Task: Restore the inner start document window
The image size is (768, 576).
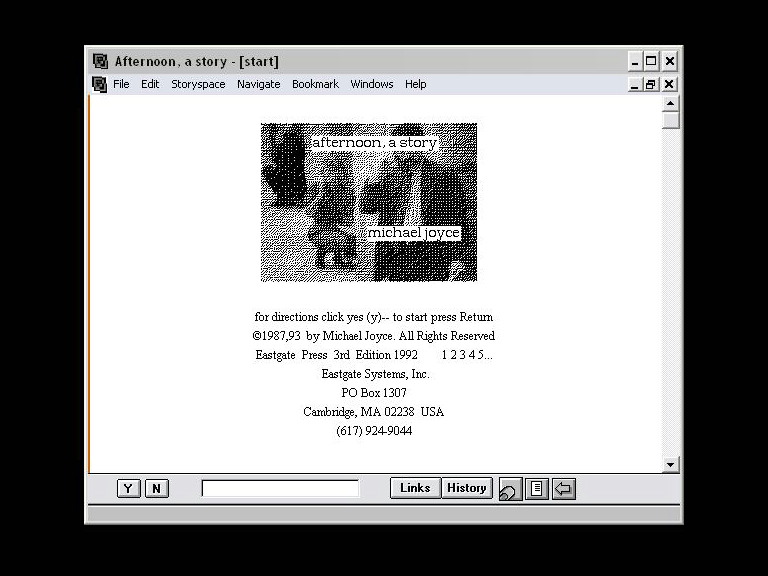Action: coord(650,84)
